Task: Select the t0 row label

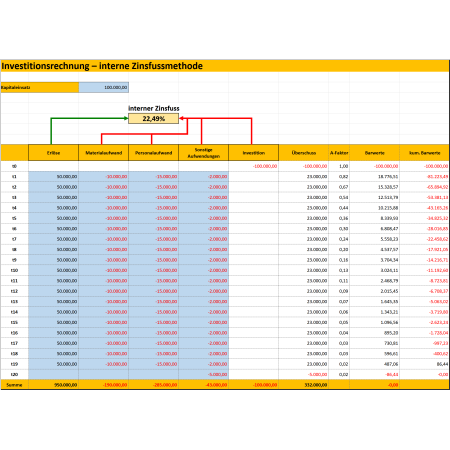Action: point(14,166)
